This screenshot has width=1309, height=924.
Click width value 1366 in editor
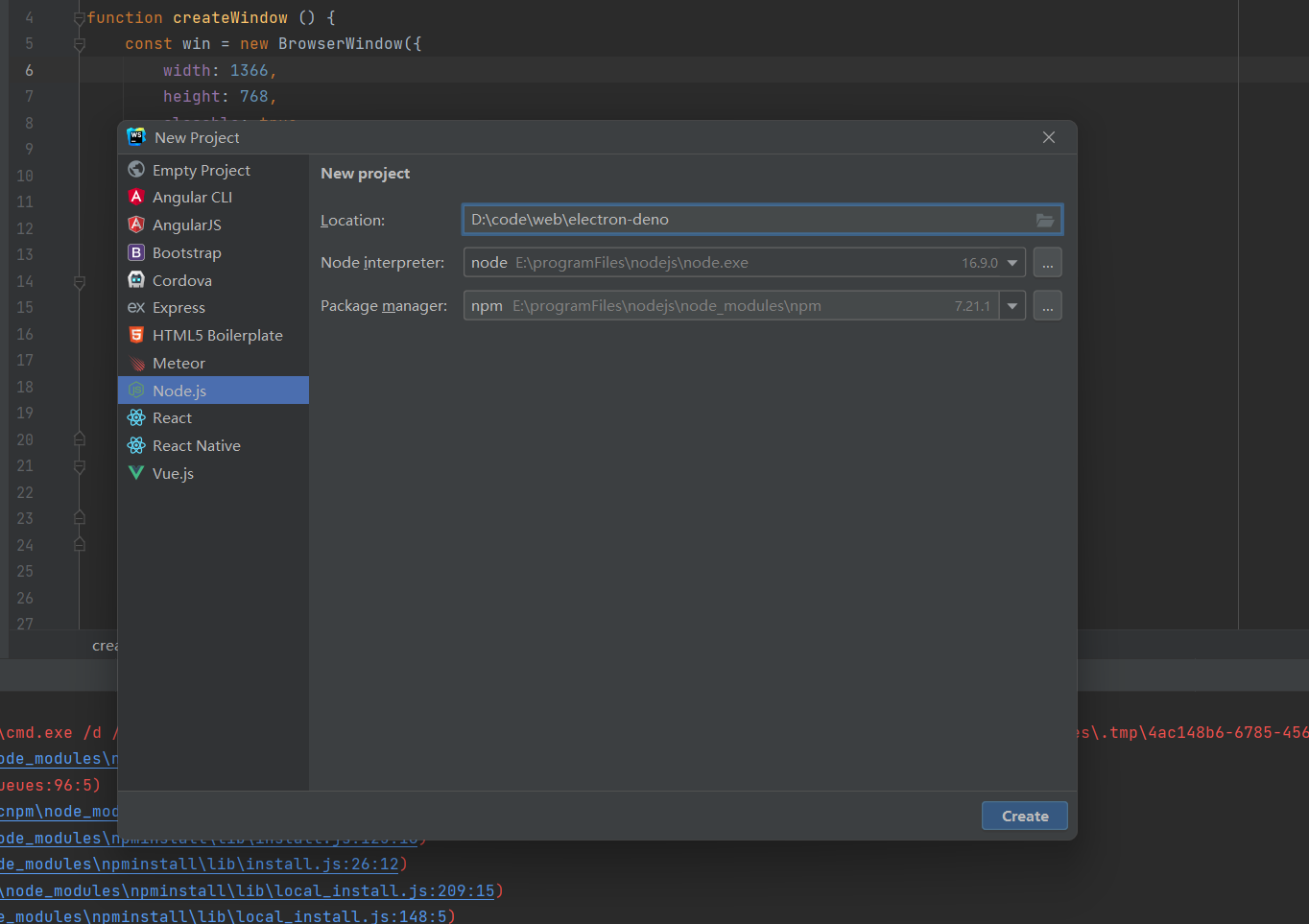pyautogui.click(x=250, y=70)
